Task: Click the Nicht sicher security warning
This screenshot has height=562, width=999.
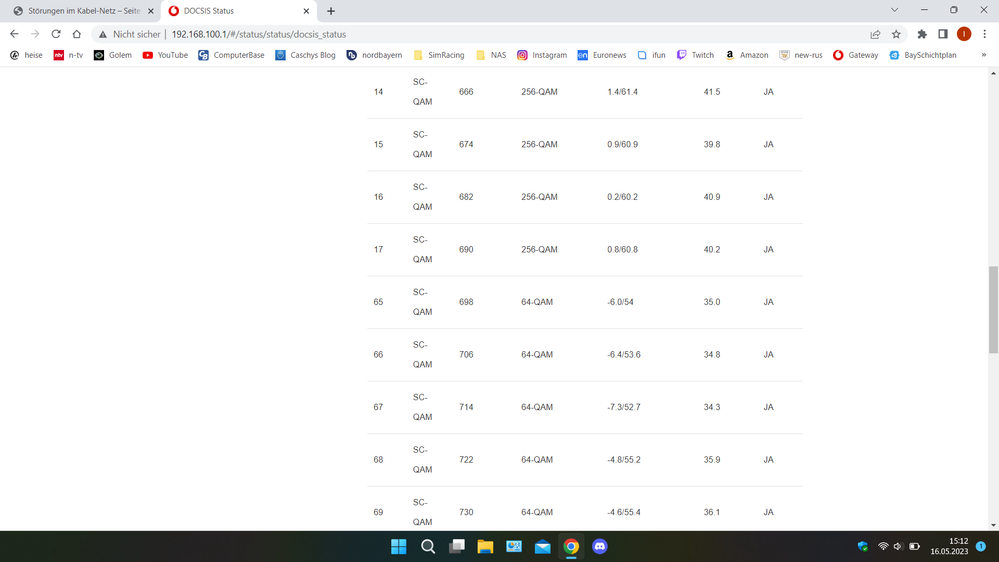Action: point(130,34)
